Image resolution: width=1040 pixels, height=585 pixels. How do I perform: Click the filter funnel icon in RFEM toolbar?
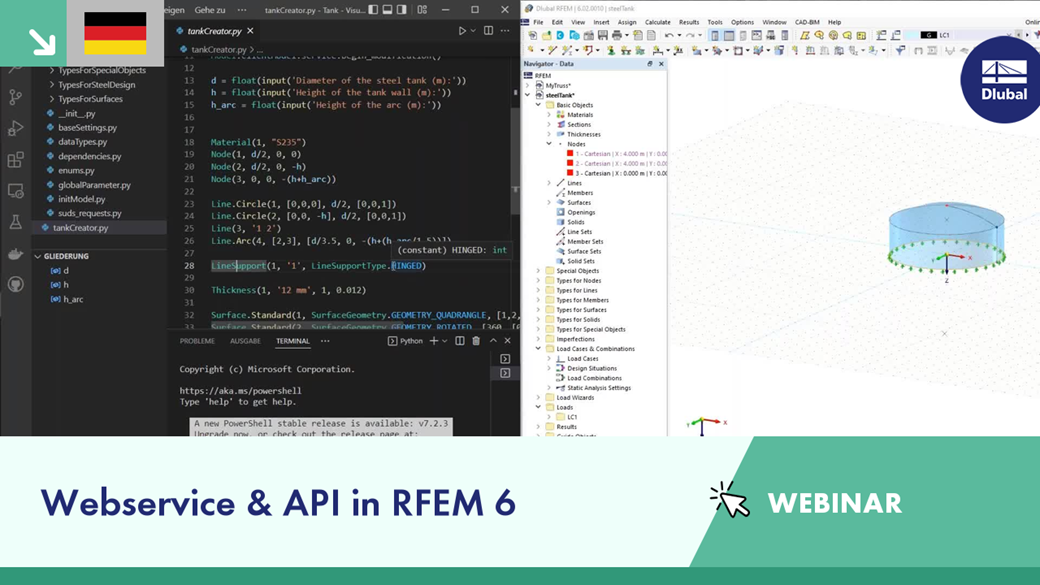tap(900, 50)
